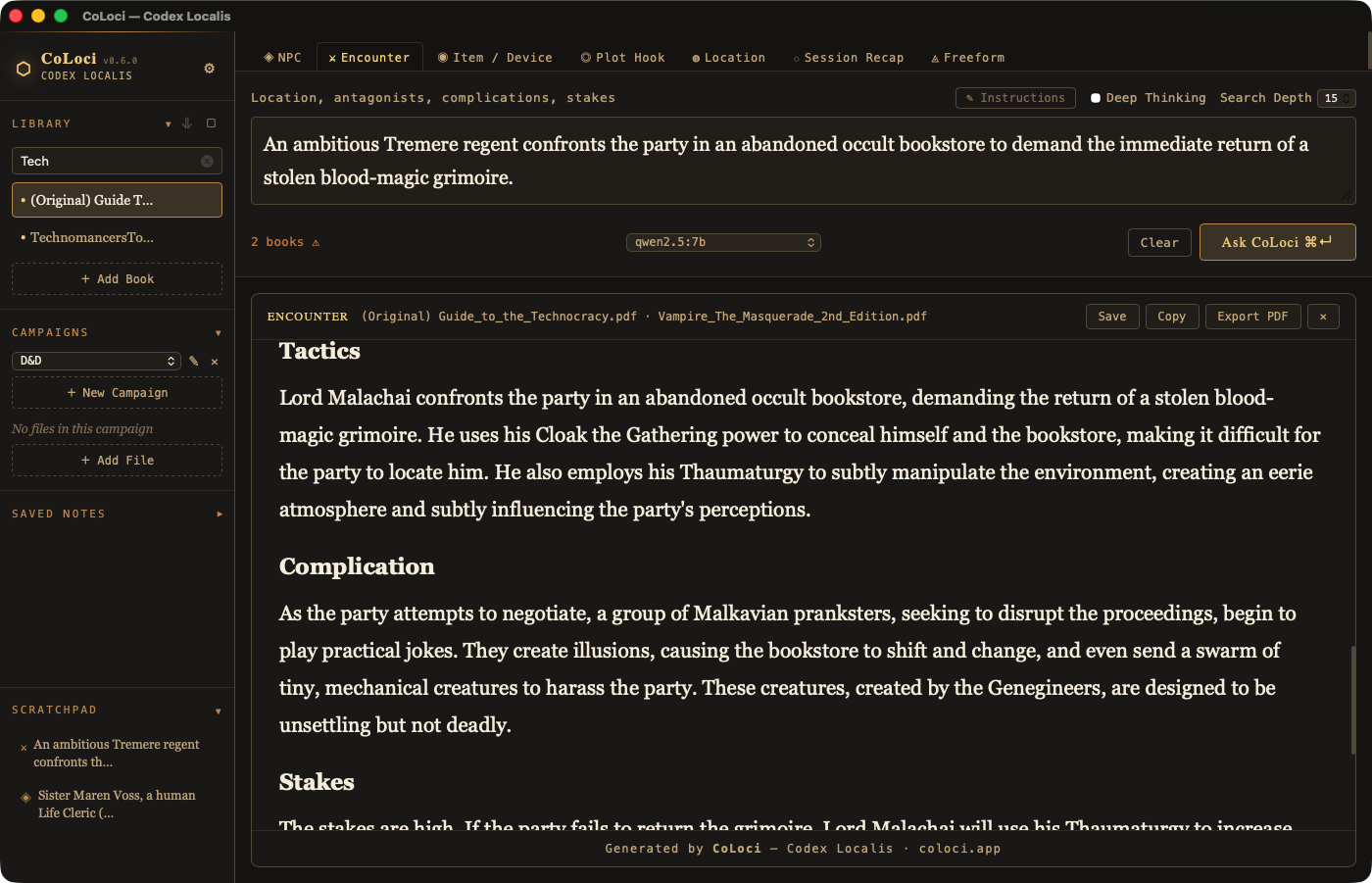
Task: Click the library sort arrow icon
Action: click(187, 123)
